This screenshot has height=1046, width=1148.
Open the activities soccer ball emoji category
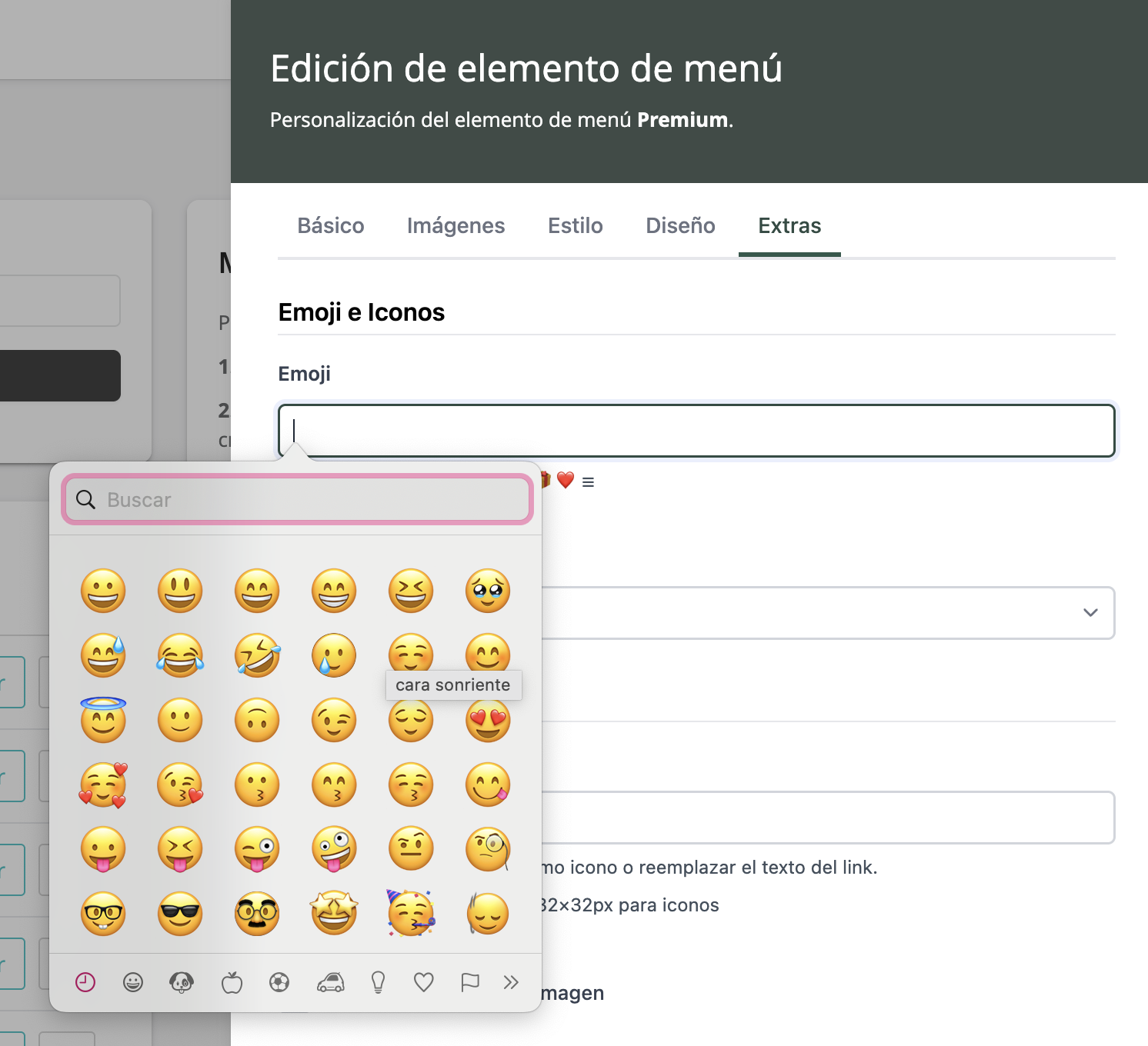[279, 982]
